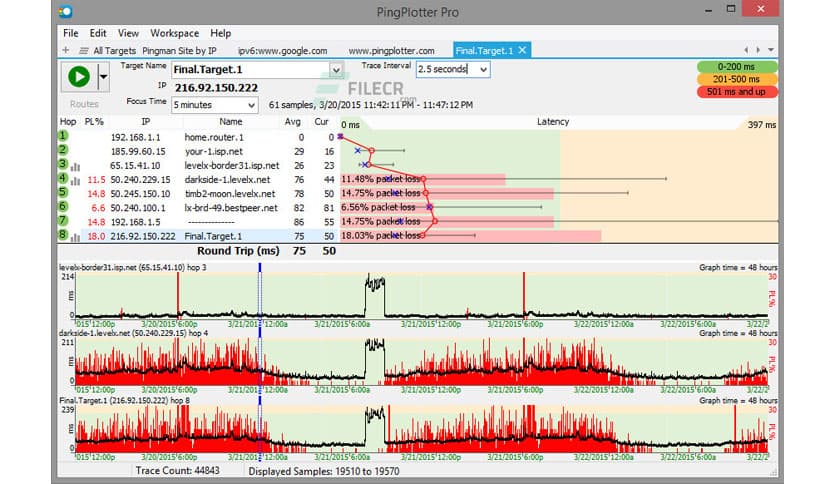
Task: Click the Trace Interval 2.5 seconds field
Action: pos(447,69)
